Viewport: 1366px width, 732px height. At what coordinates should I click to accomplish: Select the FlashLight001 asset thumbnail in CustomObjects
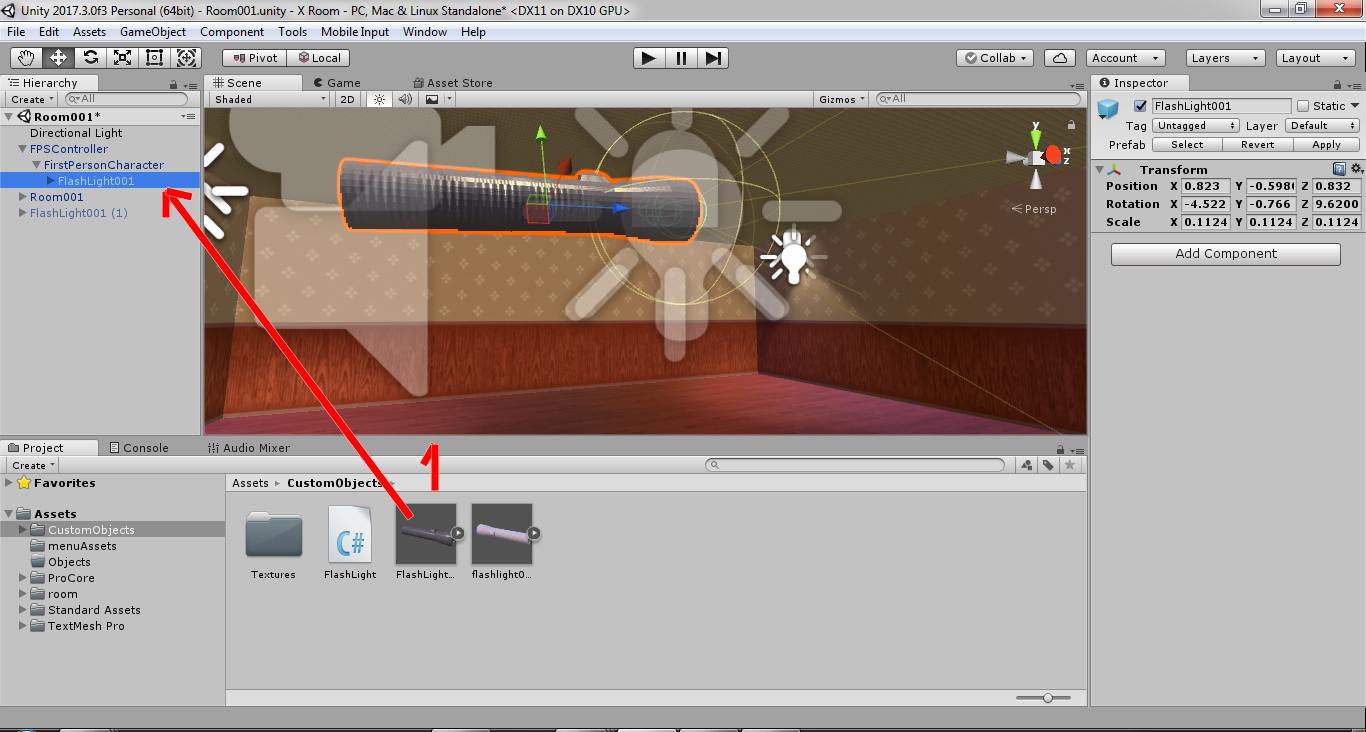click(x=427, y=535)
